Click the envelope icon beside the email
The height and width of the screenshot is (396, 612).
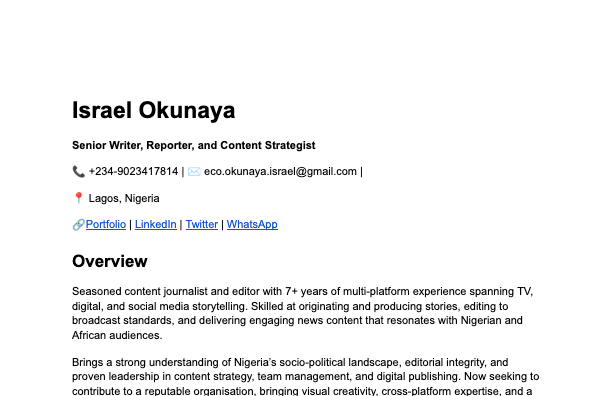(194, 172)
